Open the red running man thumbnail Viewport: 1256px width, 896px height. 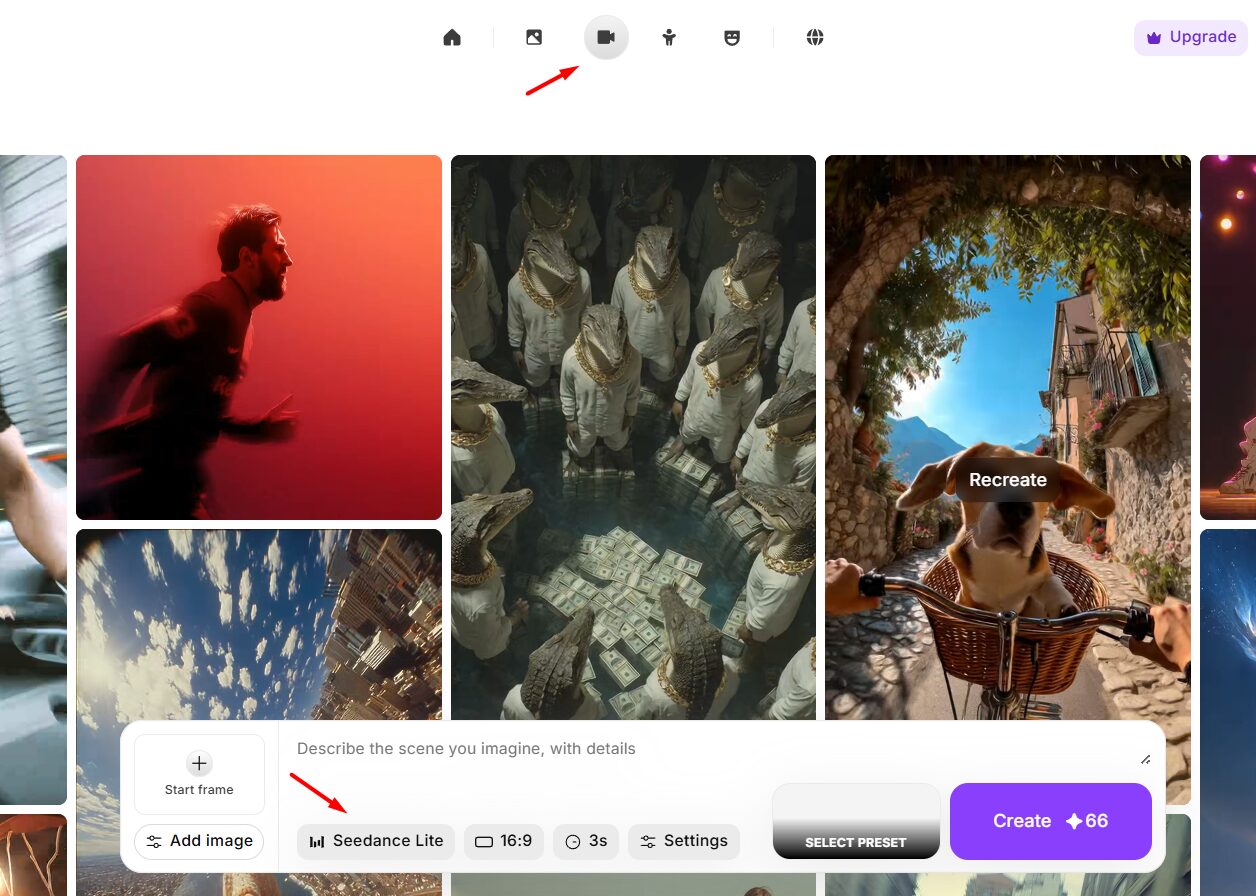click(x=259, y=337)
